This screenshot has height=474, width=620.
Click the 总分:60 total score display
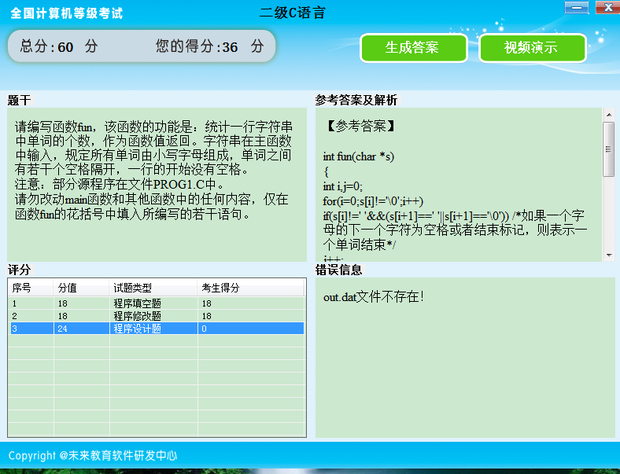pyautogui.click(x=59, y=47)
